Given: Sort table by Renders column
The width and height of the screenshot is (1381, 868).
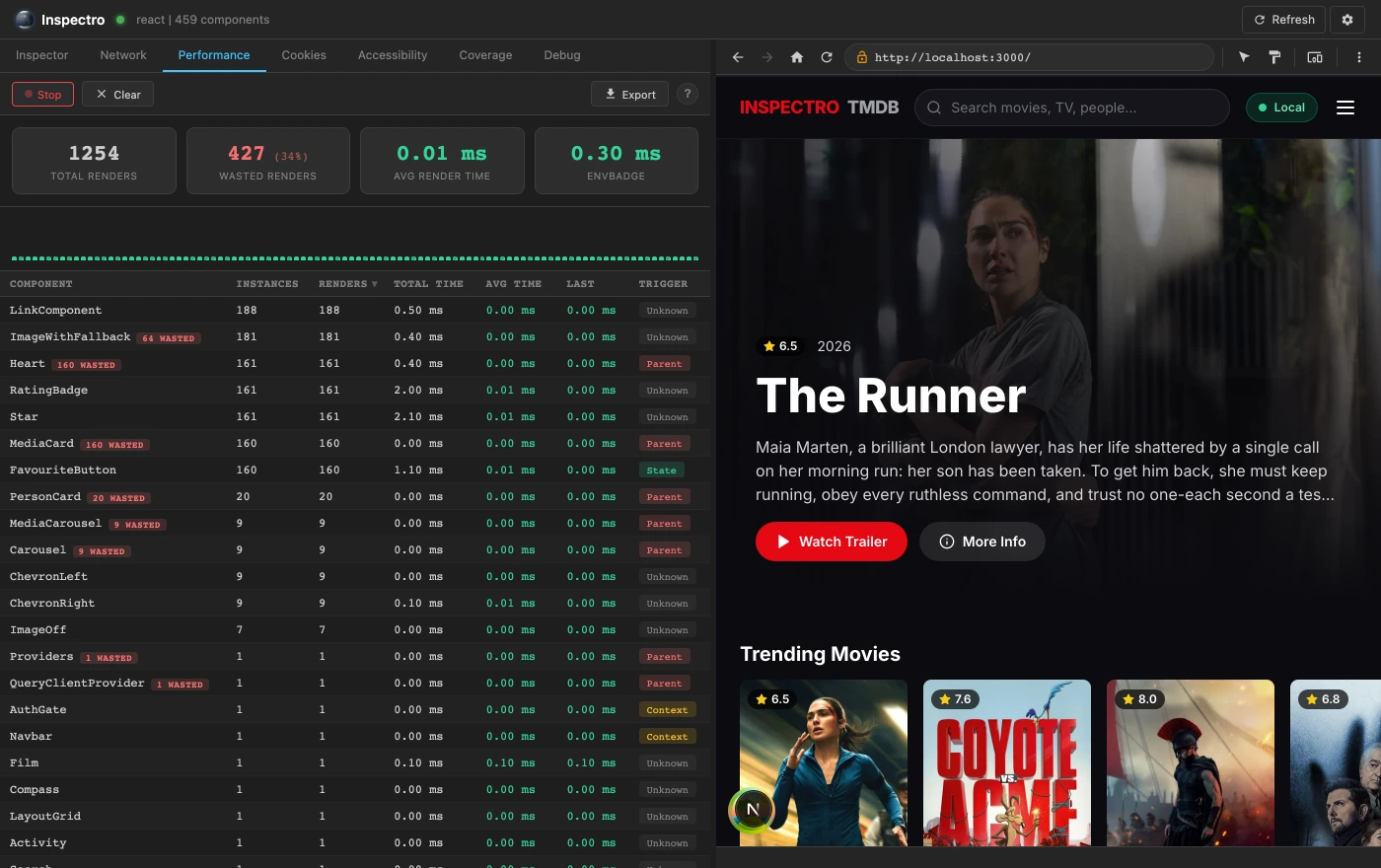Looking at the screenshot, I should pyautogui.click(x=347, y=284).
